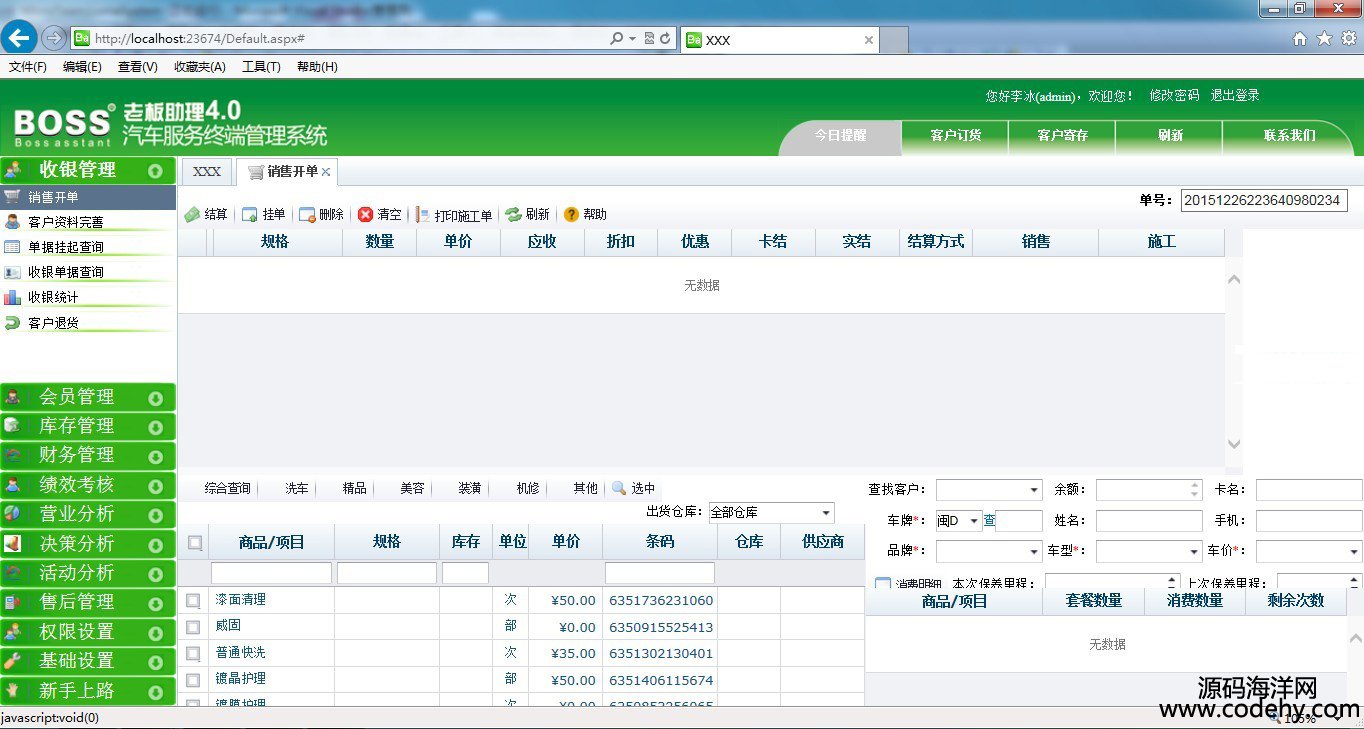Collapse the 收银管理 sidebar section
The image size is (1364, 729).
click(88, 170)
